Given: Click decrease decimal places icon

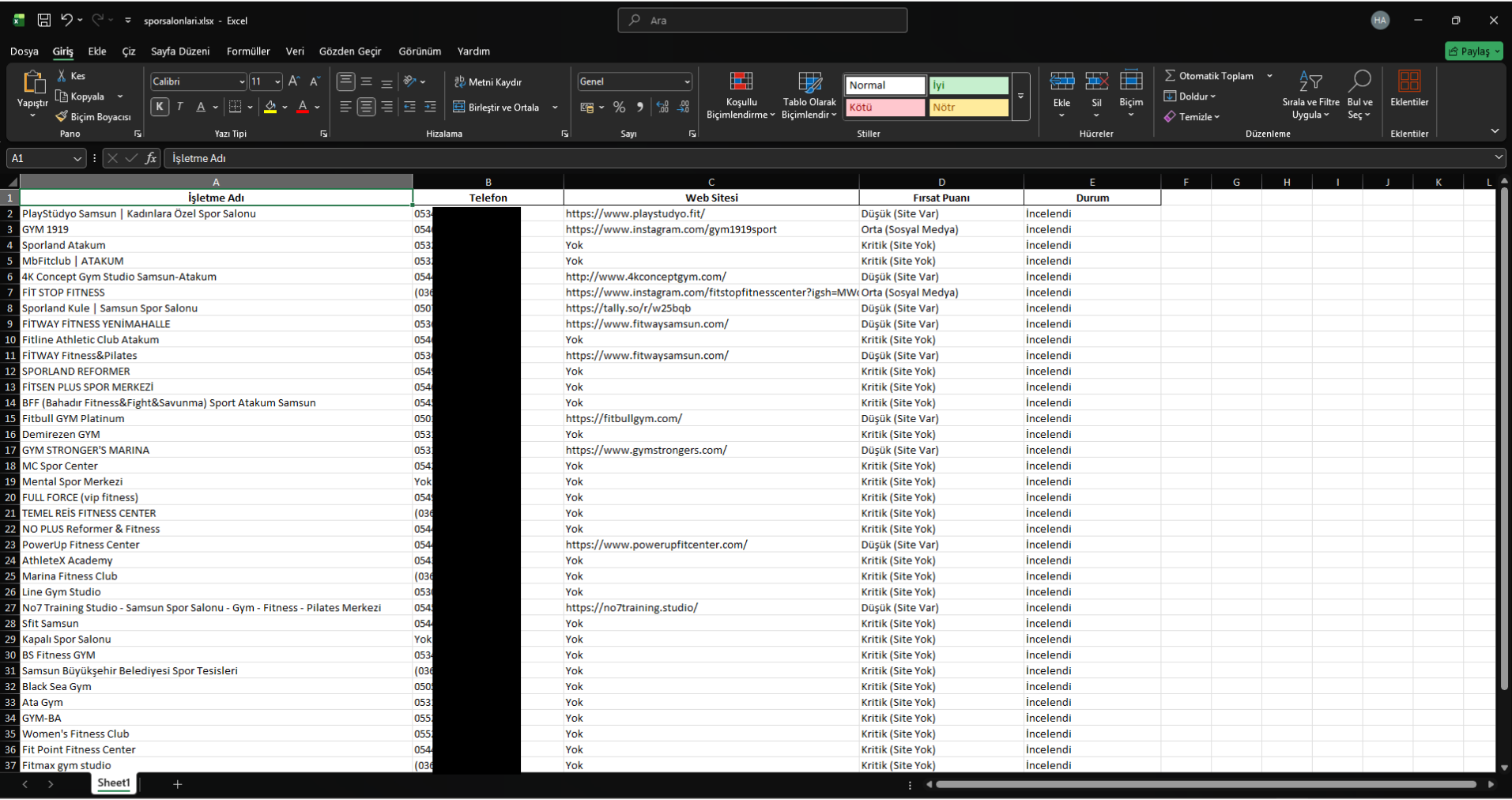Looking at the screenshot, I should pyautogui.click(x=683, y=107).
